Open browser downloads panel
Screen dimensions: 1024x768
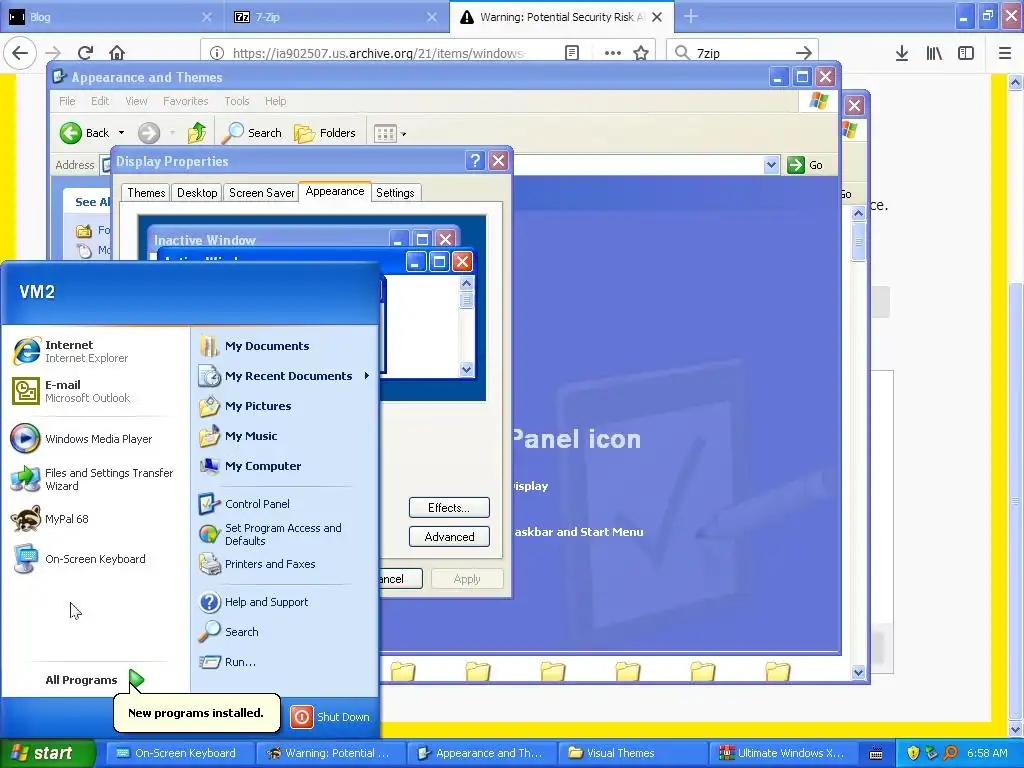902,53
